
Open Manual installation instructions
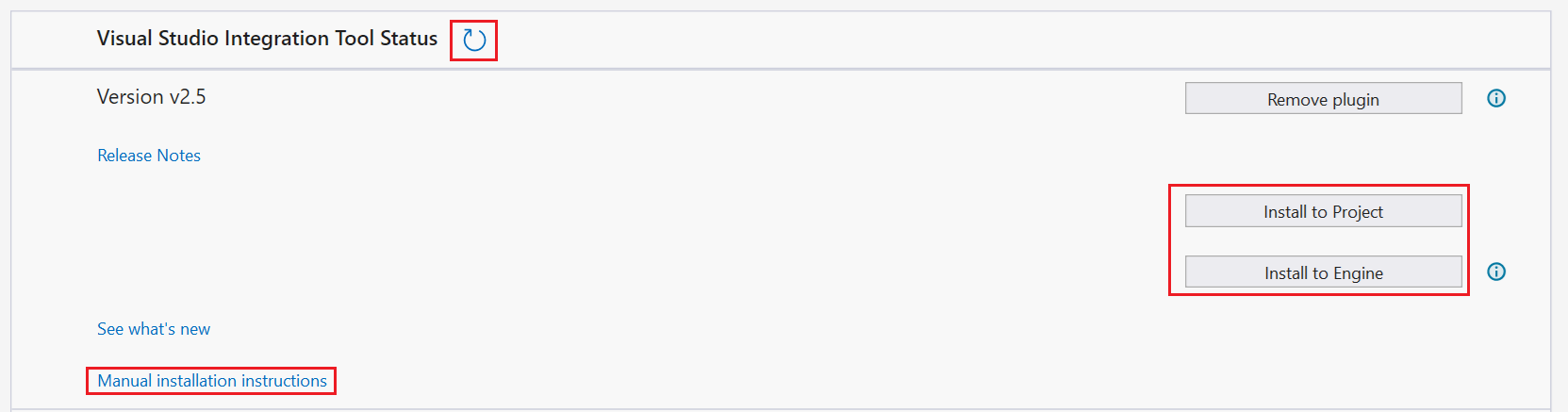coord(212,381)
